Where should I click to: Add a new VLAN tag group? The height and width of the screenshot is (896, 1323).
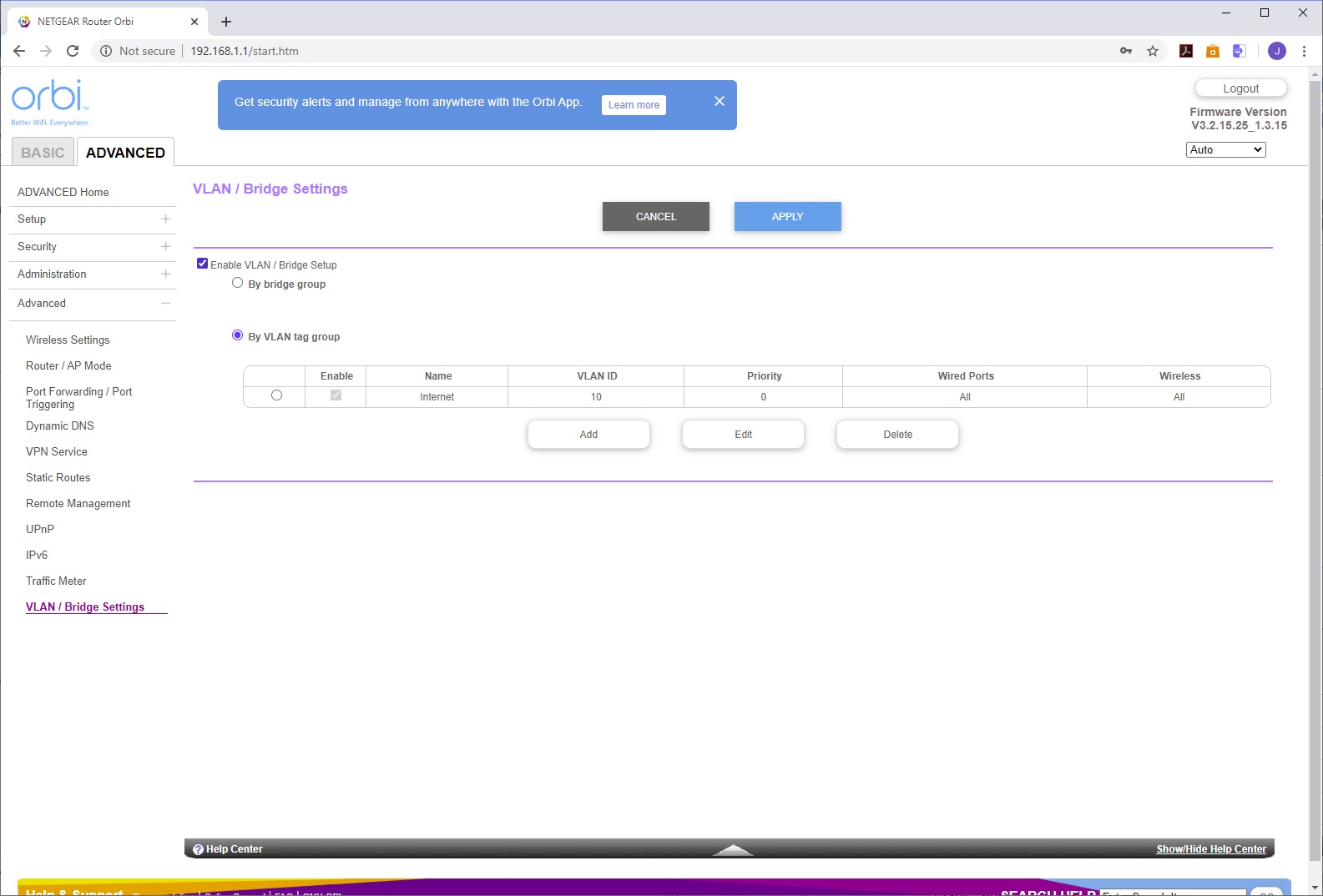pyautogui.click(x=588, y=435)
